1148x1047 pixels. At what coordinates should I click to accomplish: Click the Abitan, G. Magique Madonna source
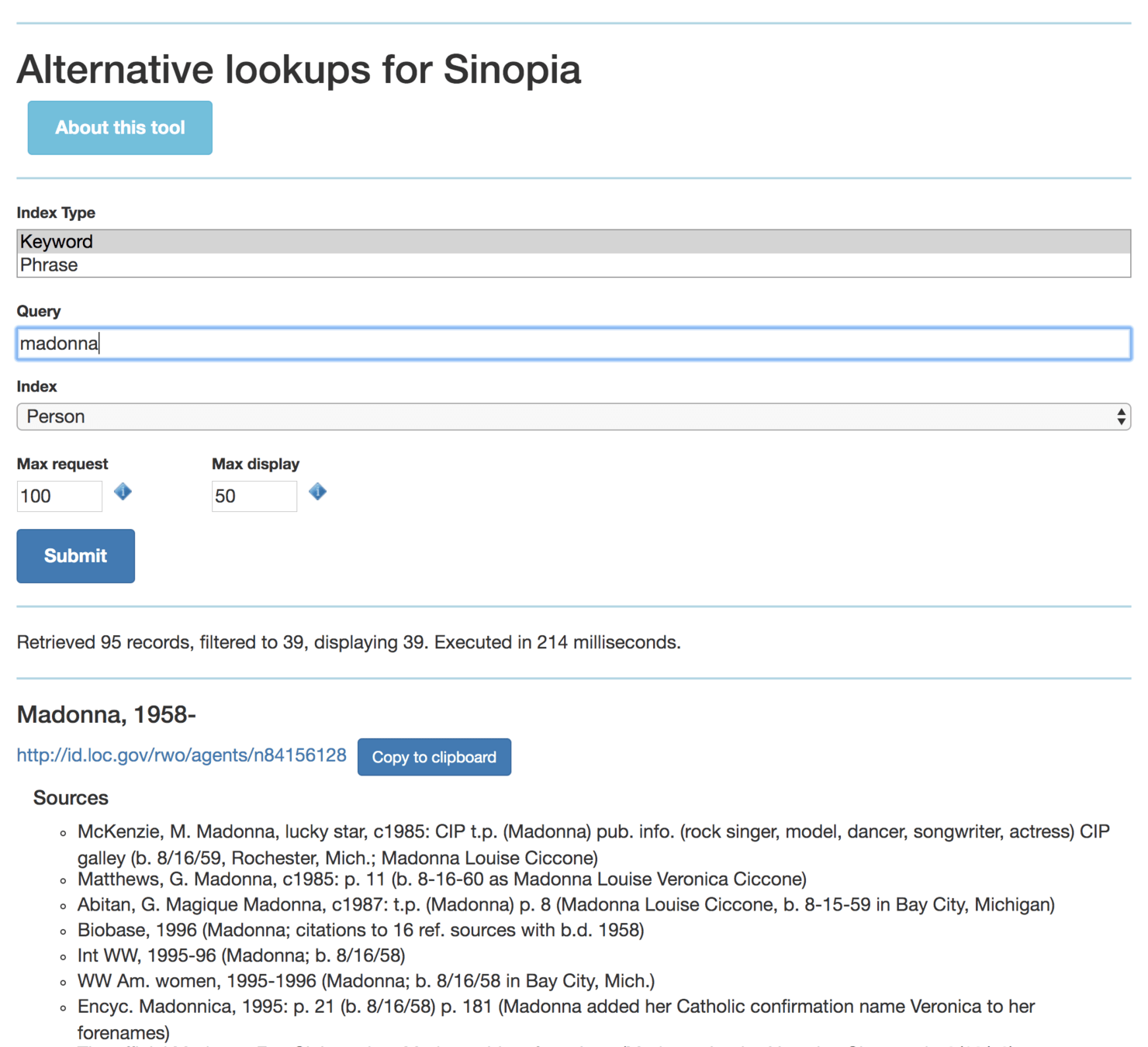tap(566, 904)
